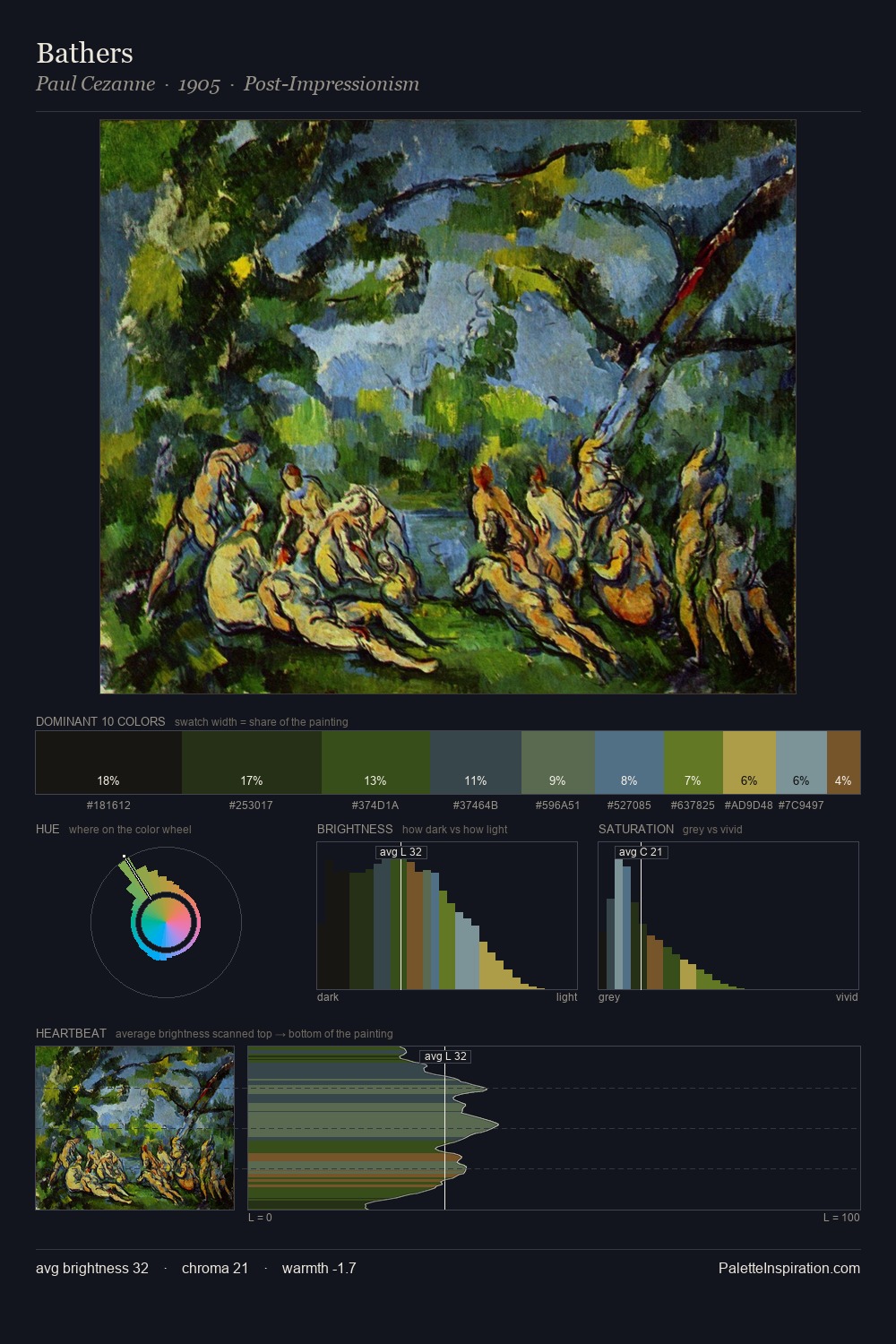
Task: Click the hex code #527085
Action: [629, 806]
